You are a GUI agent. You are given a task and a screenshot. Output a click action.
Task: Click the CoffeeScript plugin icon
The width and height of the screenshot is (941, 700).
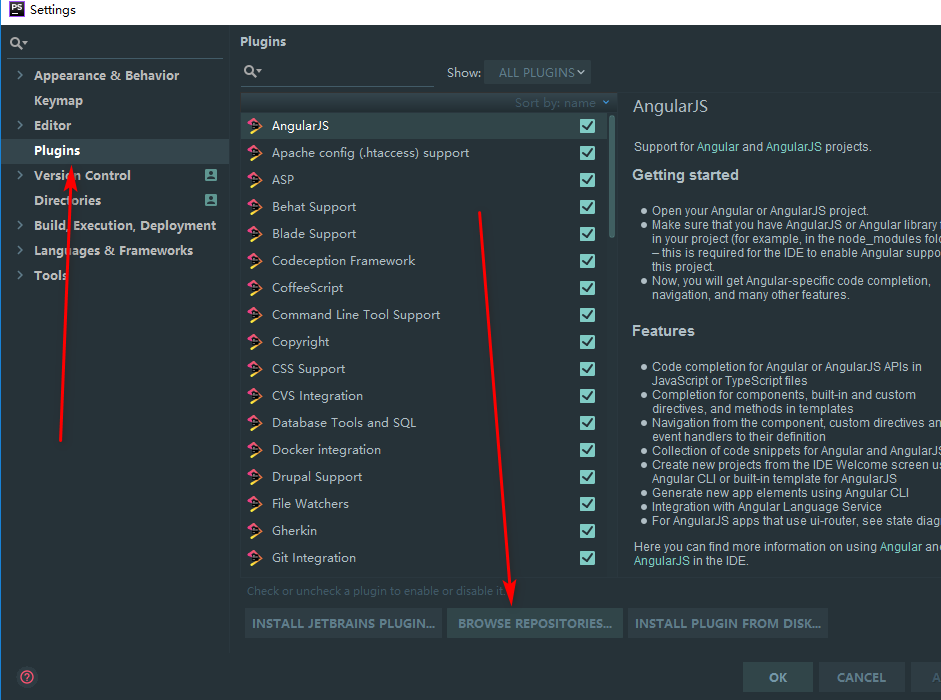(255, 288)
